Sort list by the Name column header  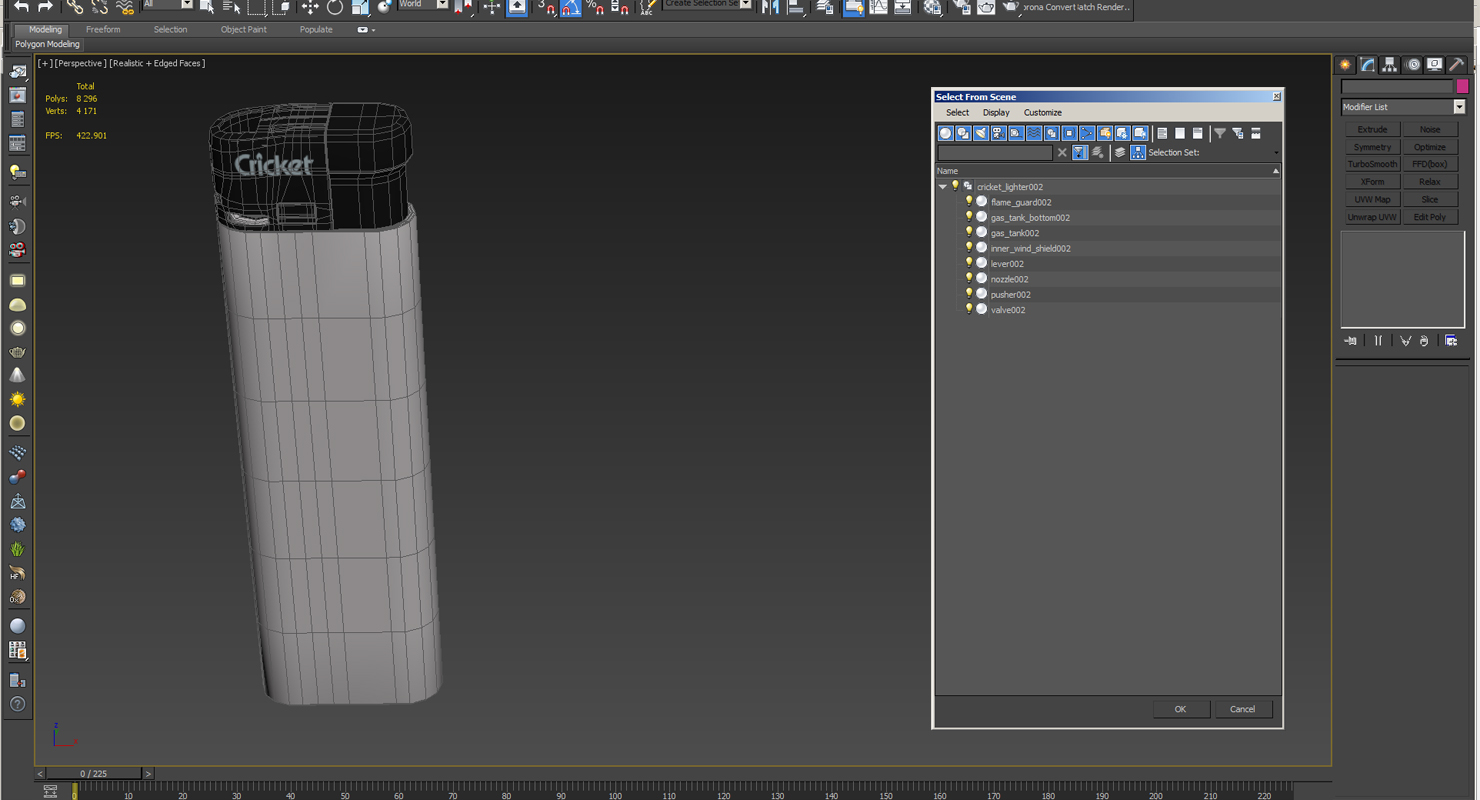coord(1107,171)
